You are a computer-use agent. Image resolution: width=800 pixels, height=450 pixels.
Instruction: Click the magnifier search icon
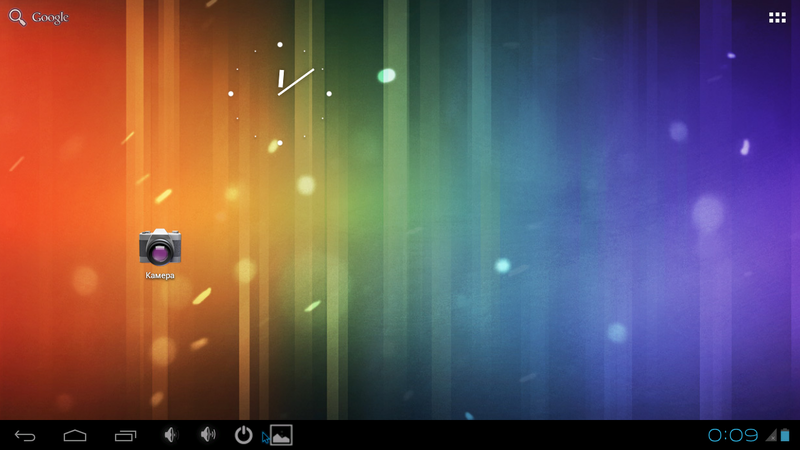click(17, 17)
